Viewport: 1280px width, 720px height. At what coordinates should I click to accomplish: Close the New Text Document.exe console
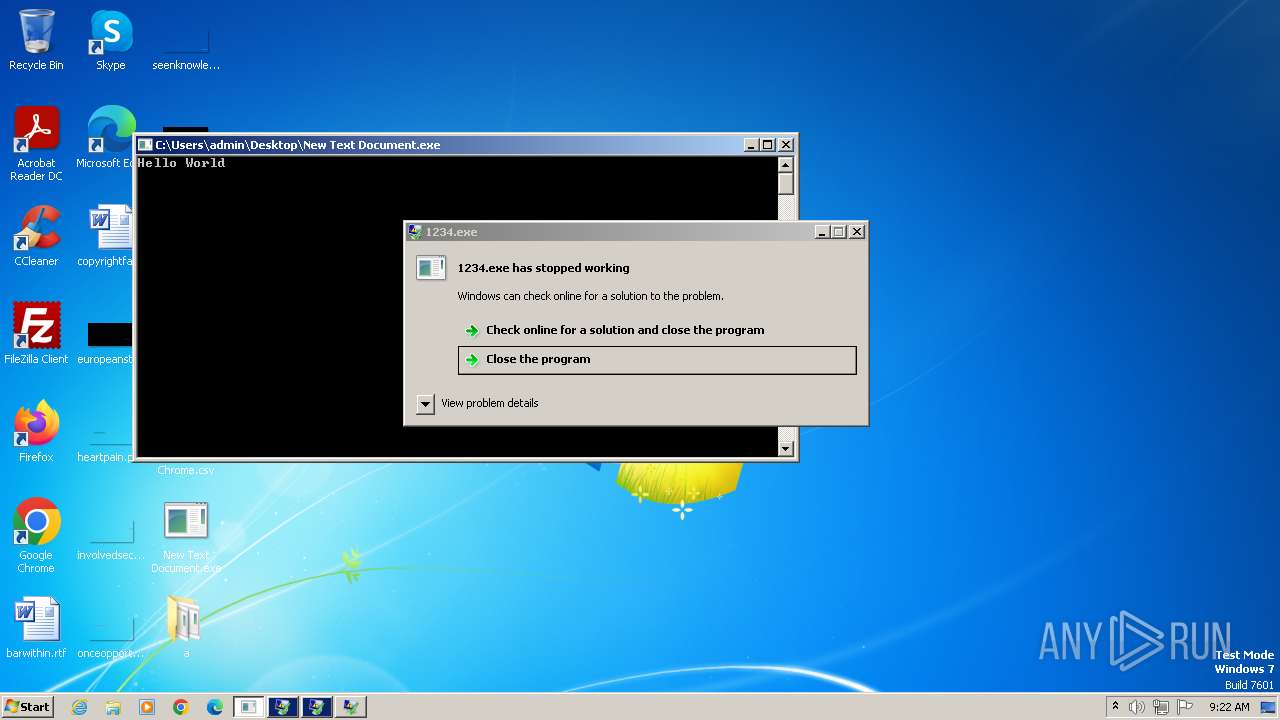pyautogui.click(x=786, y=145)
